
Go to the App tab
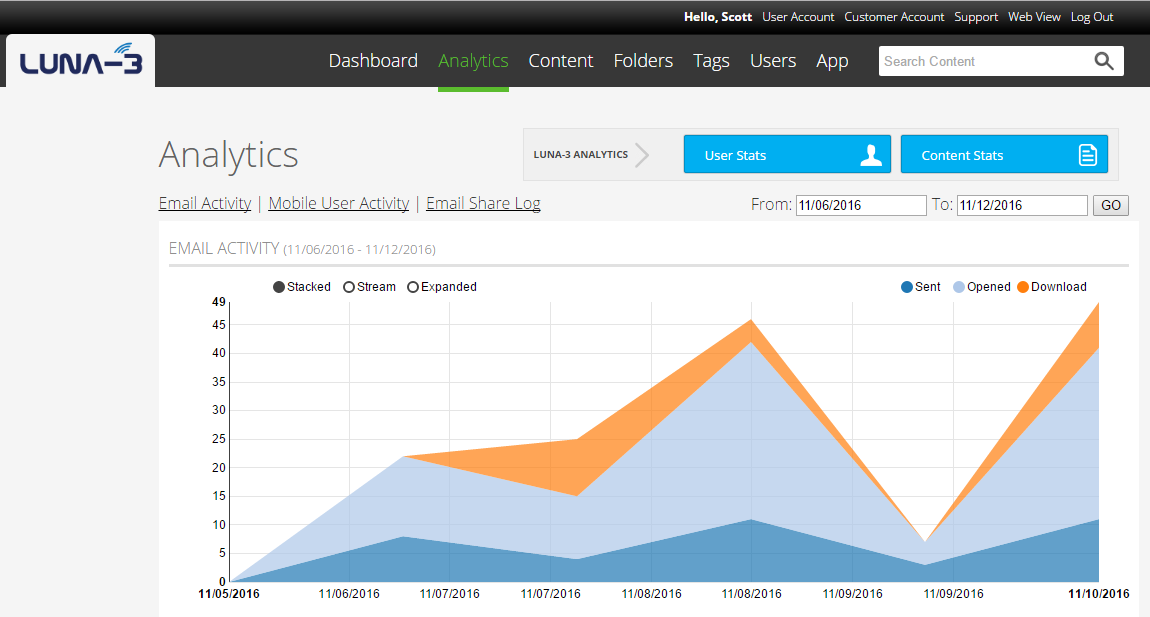click(832, 61)
